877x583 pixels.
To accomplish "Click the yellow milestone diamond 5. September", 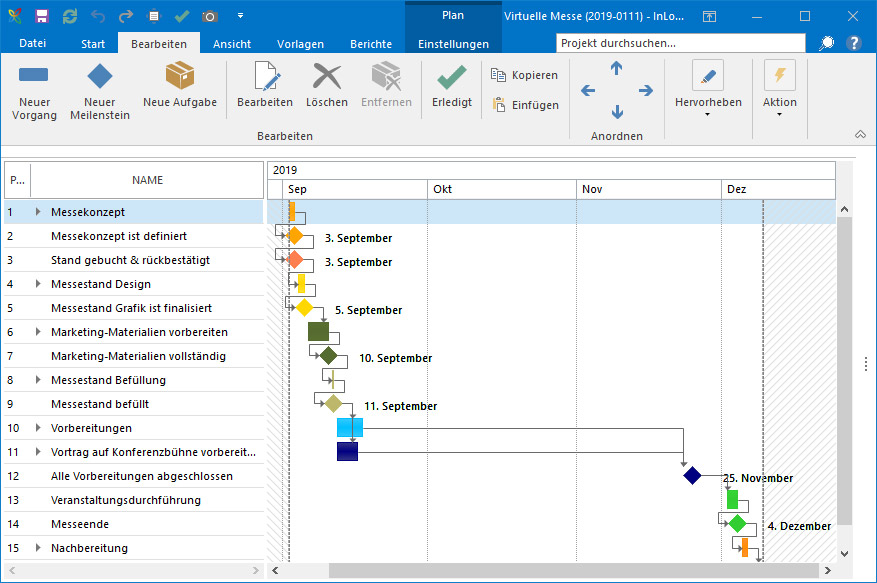I will (x=304, y=307).
